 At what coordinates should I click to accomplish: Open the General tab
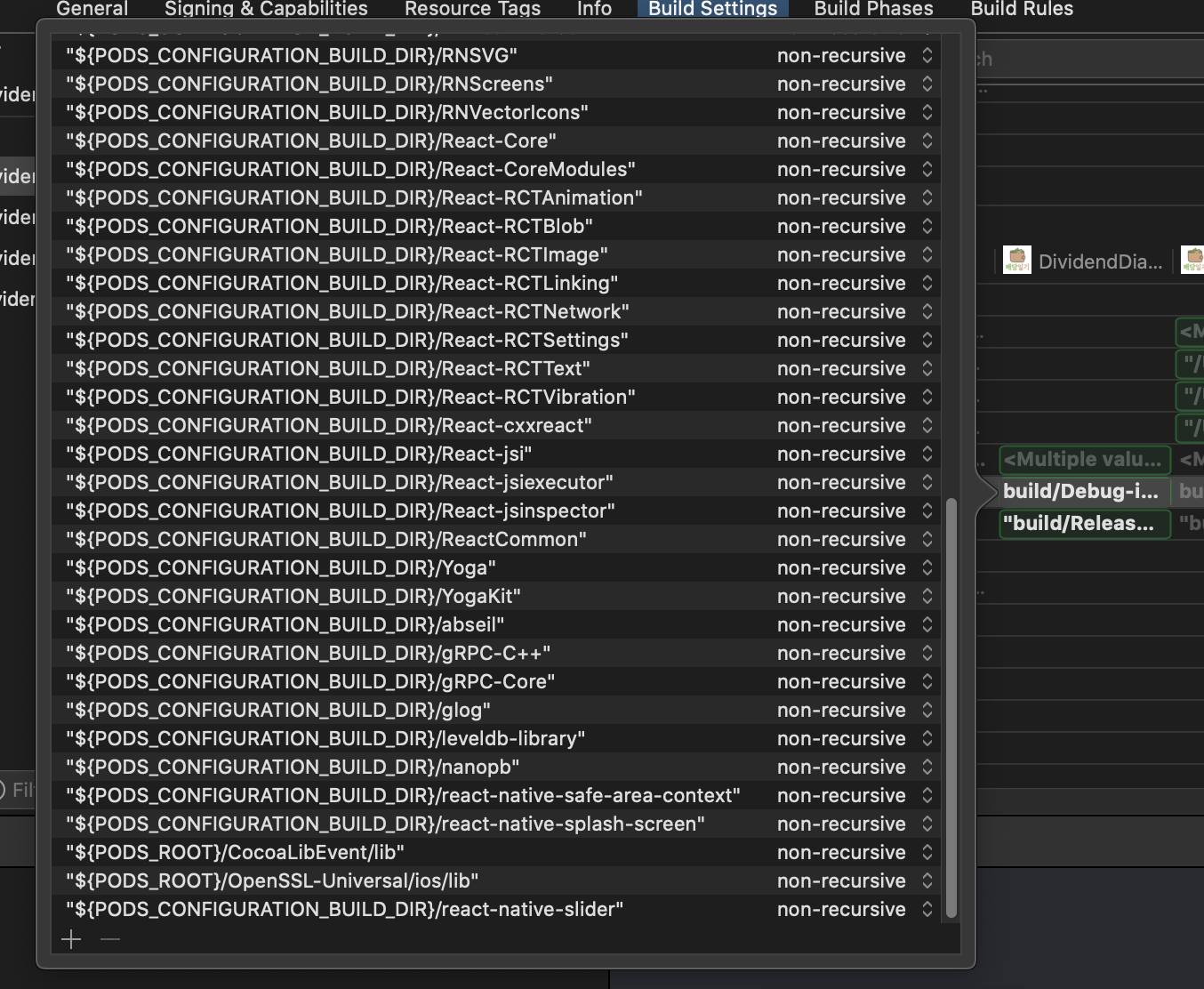click(x=92, y=9)
